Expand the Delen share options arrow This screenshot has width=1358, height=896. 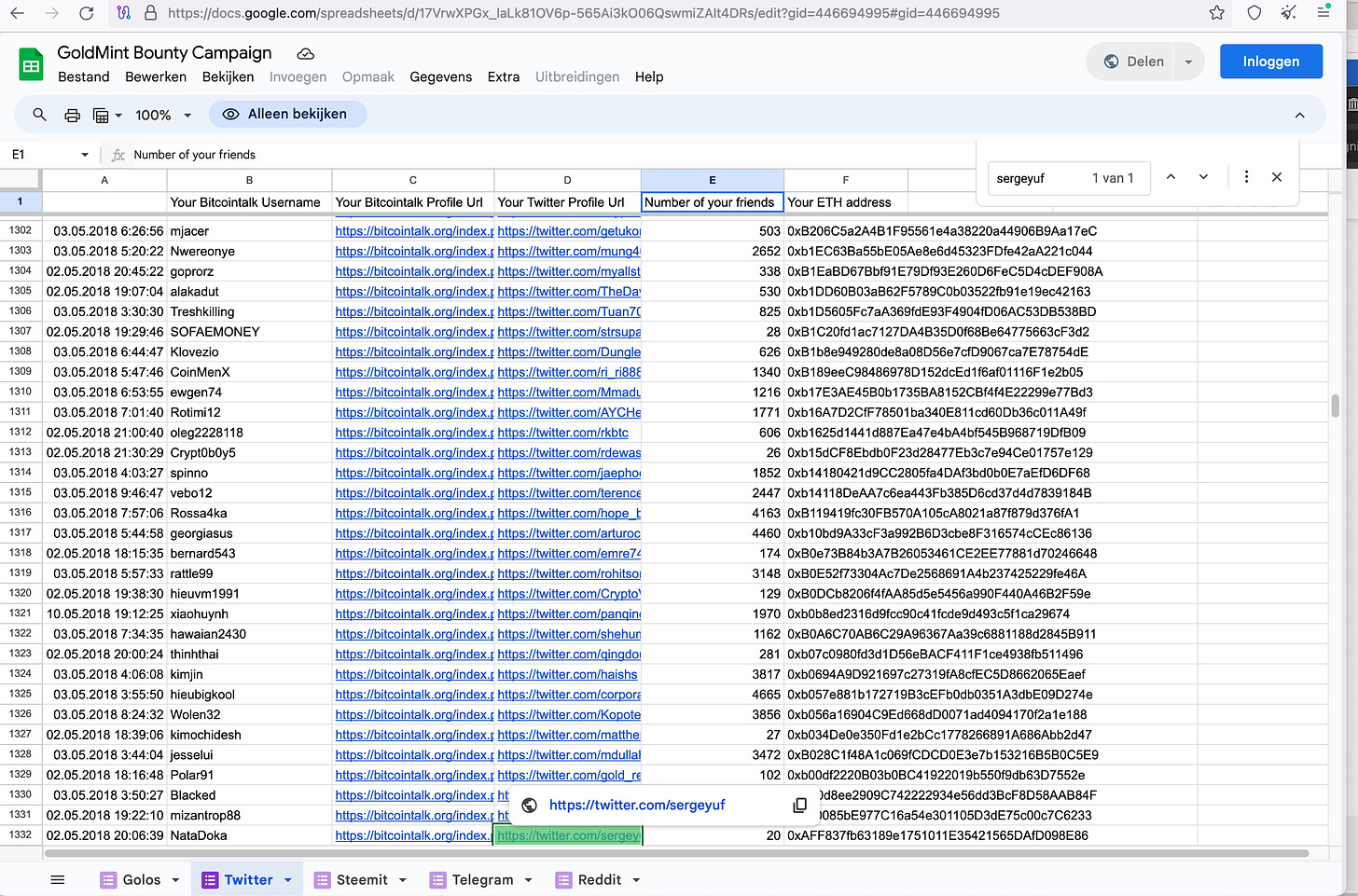(x=1188, y=62)
